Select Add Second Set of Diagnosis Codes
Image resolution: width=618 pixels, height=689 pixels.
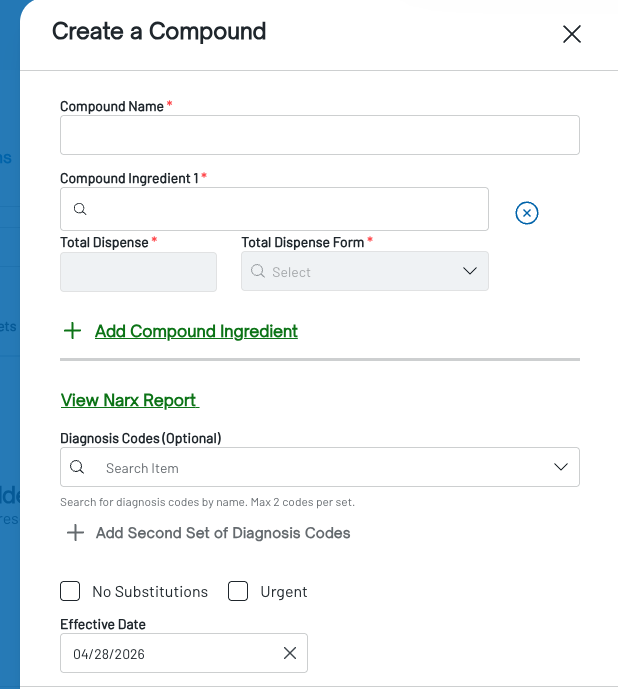[223, 533]
